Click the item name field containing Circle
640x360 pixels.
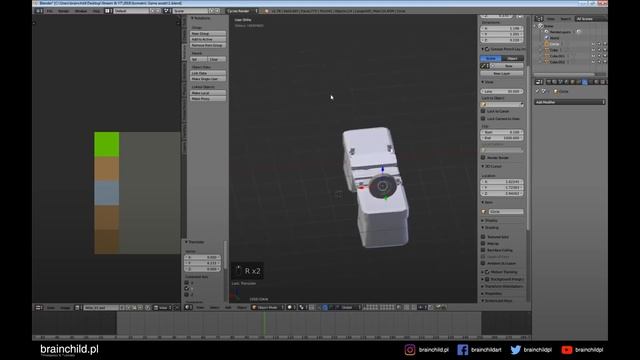click(x=506, y=211)
